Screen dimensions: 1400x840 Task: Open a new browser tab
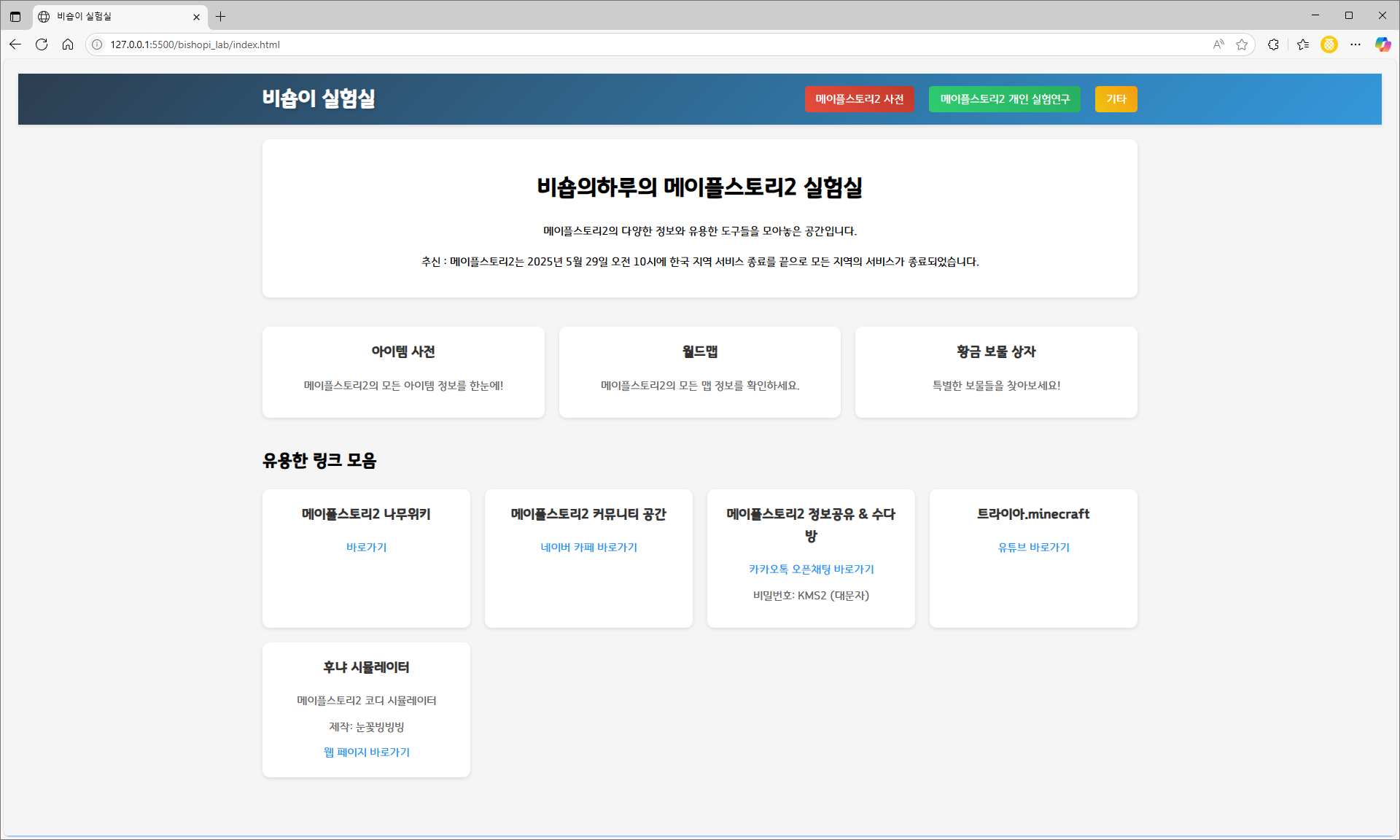point(222,16)
